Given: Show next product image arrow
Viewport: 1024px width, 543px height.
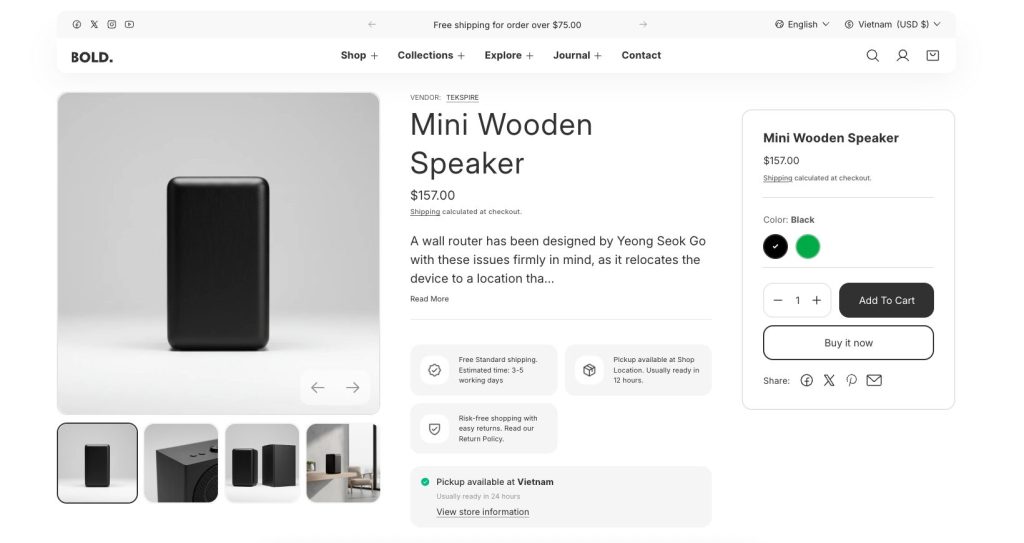Looking at the screenshot, I should point(353,388).
